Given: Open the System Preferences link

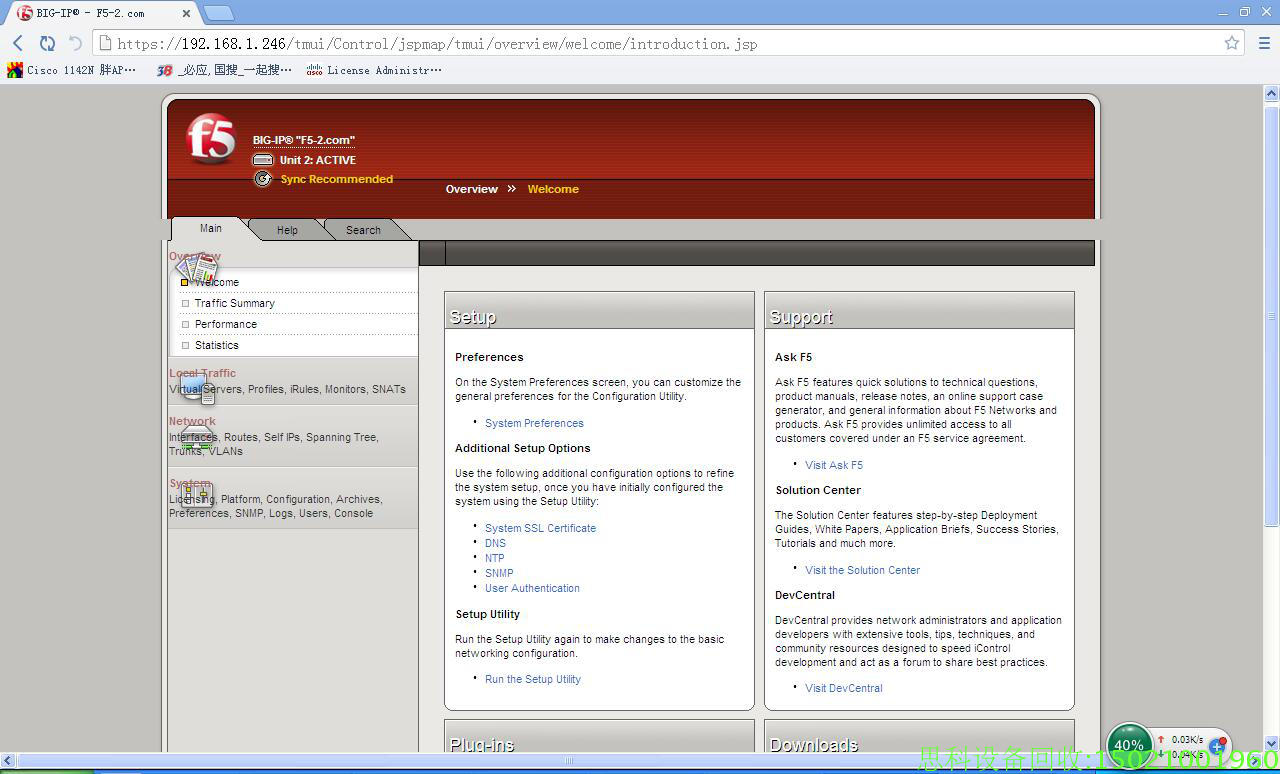Looking at the screenshot, I should point(534,423).
